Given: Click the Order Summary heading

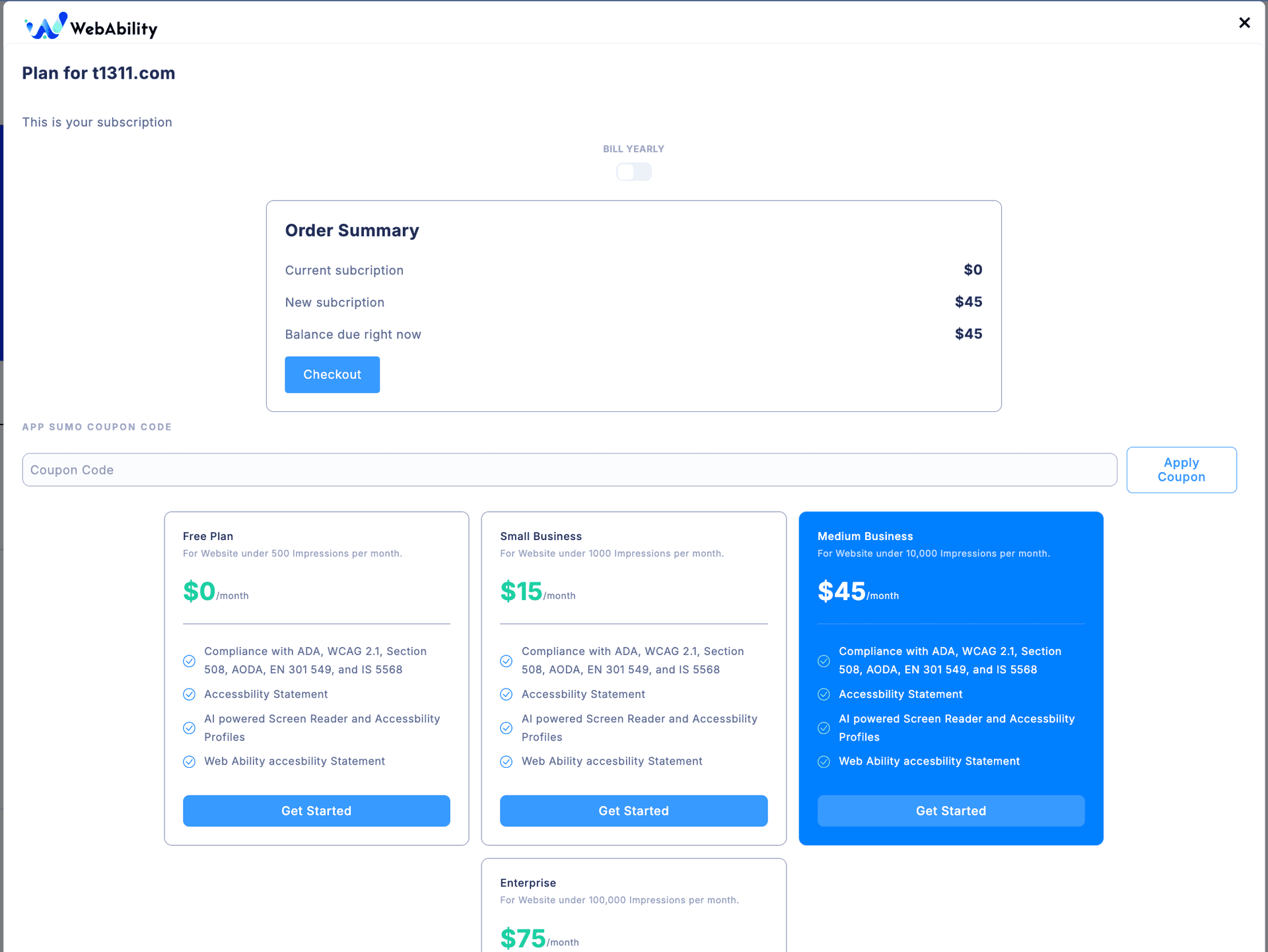Looking at the screenshot, I should 352,230.
